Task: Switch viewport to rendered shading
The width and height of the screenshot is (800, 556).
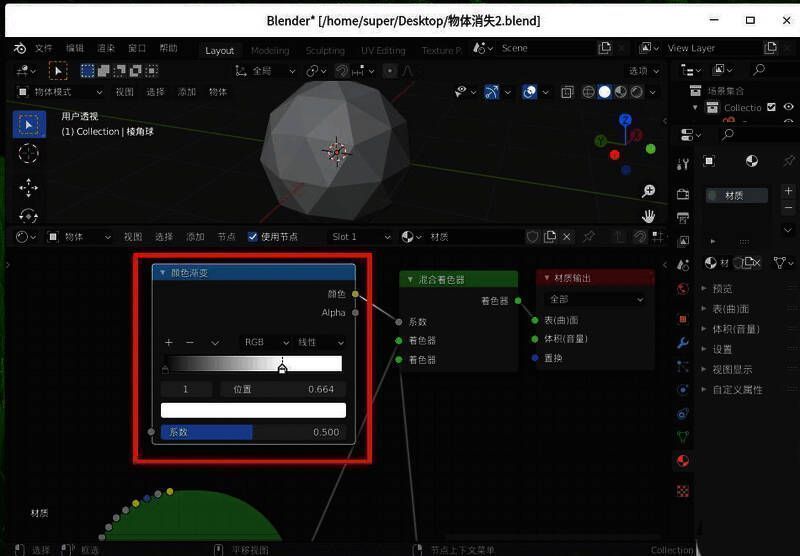Action: 637,92
